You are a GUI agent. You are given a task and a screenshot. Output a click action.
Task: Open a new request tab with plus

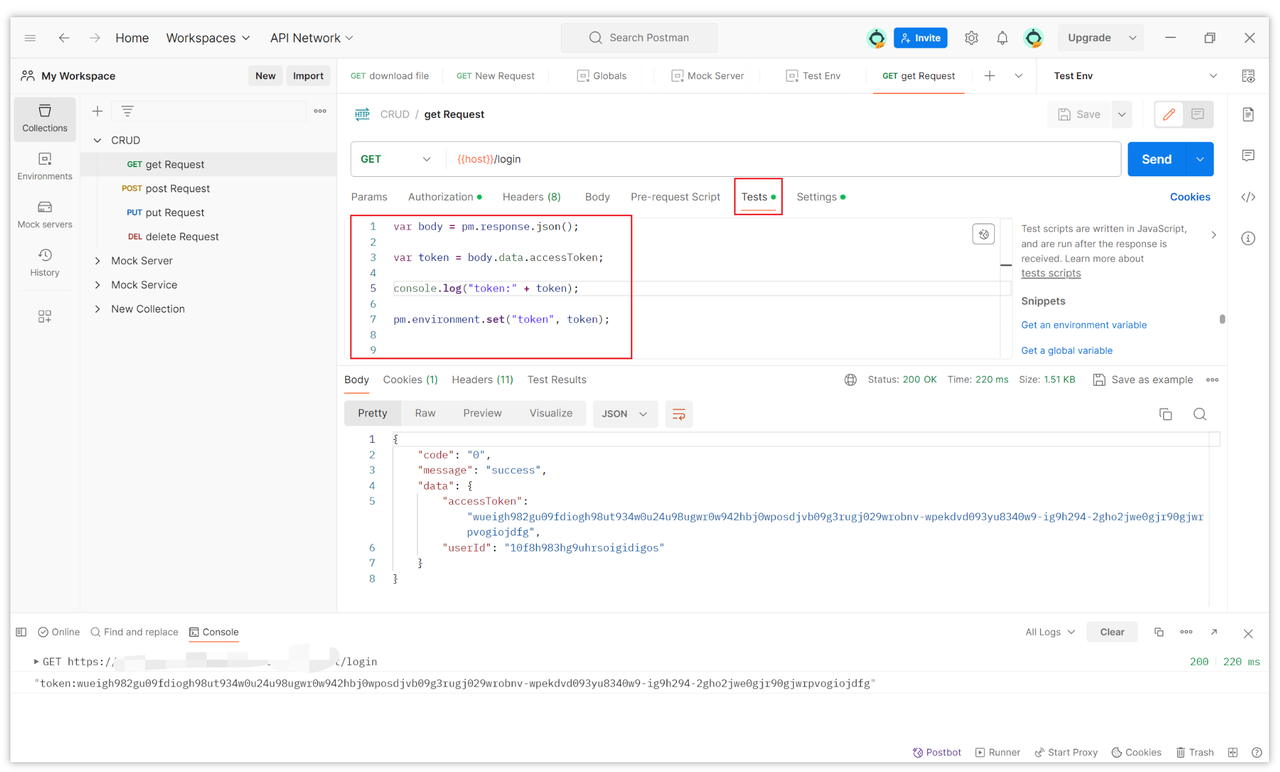tap(989, 76)
